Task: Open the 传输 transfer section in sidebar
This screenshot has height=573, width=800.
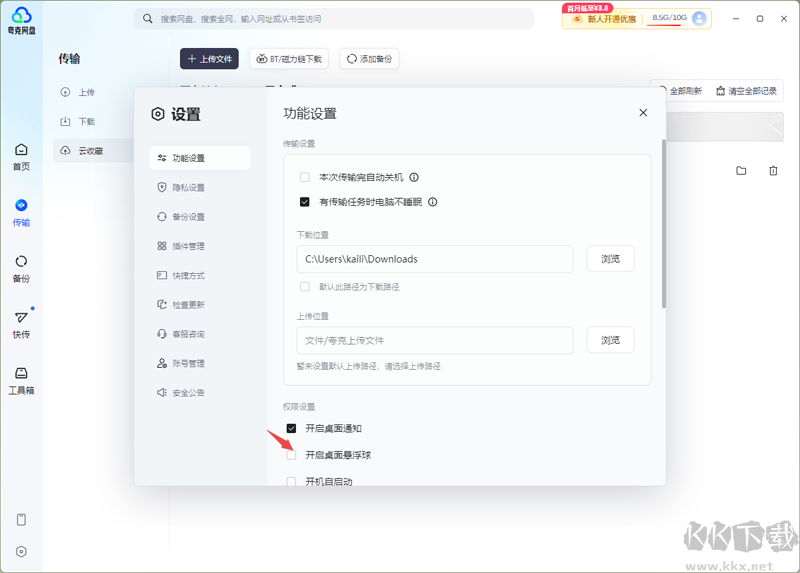Action: (21, 213)
